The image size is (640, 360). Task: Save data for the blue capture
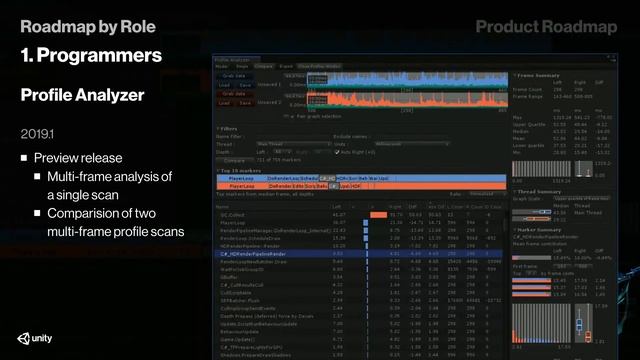tap(245, 85)
